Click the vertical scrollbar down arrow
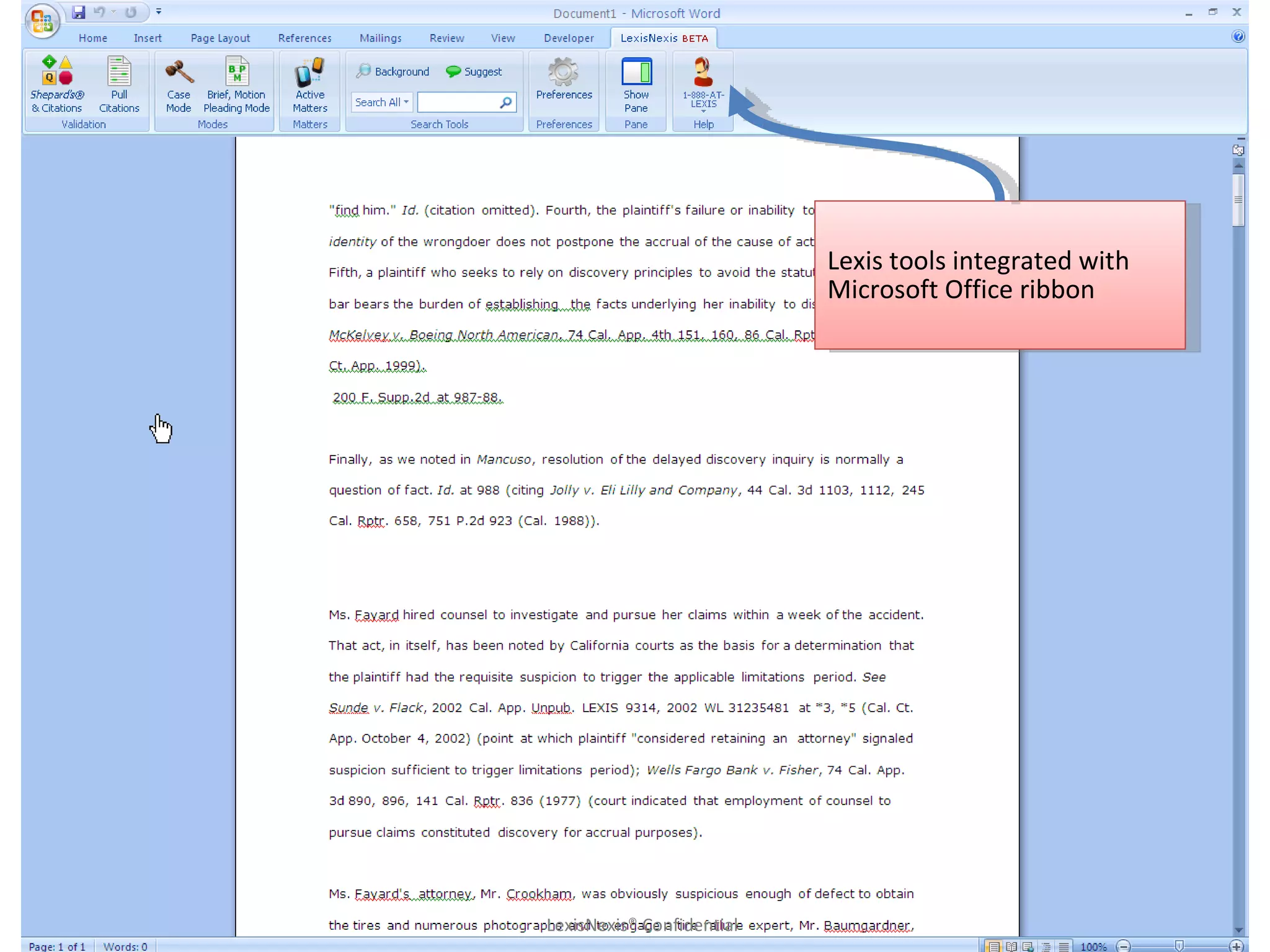1270x952 pixels. pyautogui.click(x=1238, y=930)
